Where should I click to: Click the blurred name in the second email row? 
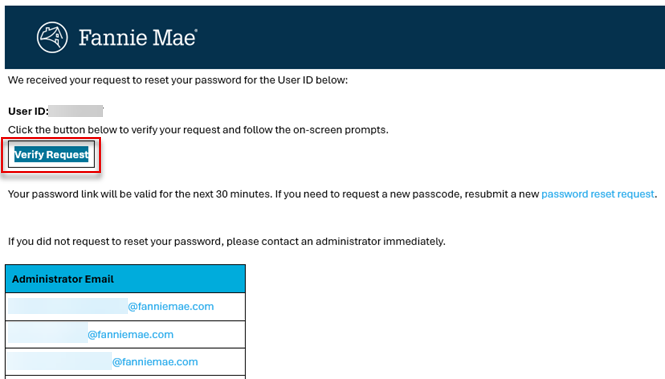click(48, 334)
